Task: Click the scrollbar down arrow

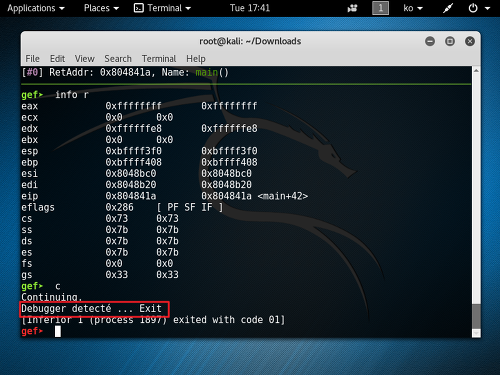Action: [x=476, y=333]
